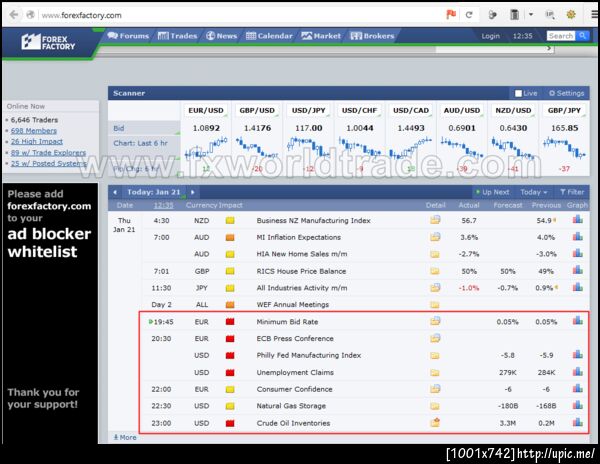600x464 pixels.
Task: Click the browser back arrow
Action: (14, 15)
